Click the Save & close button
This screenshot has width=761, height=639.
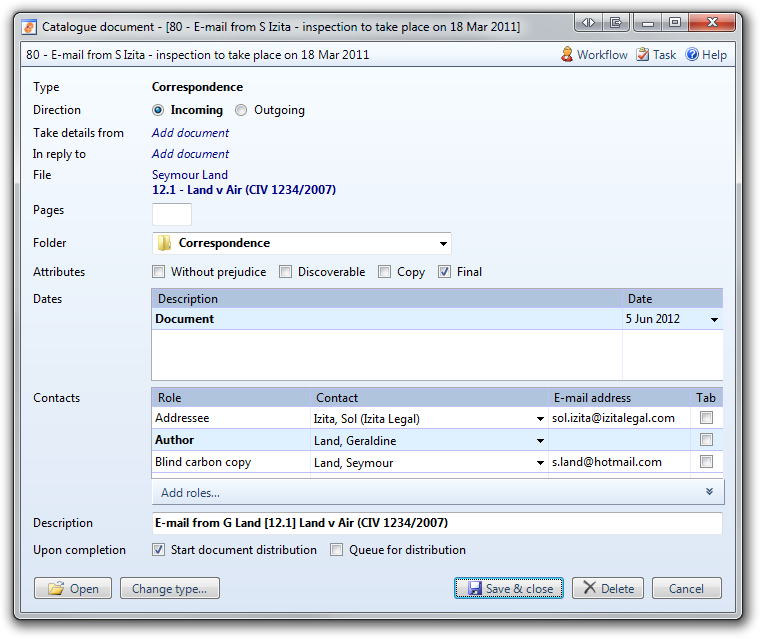(509, 588)
